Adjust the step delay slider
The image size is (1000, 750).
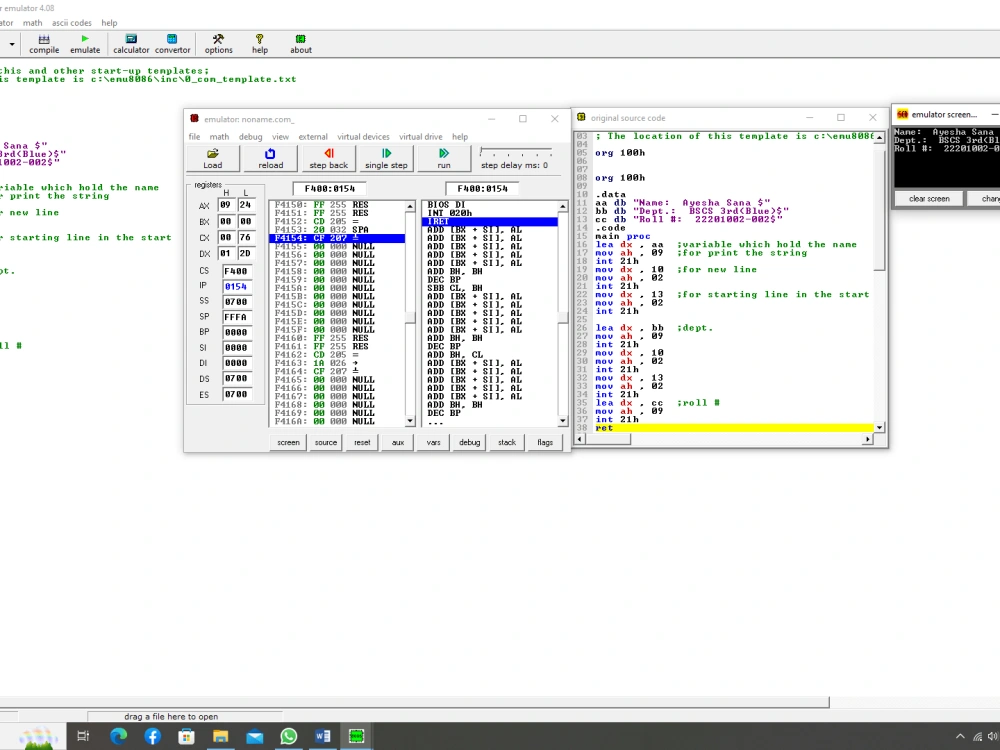515,152
